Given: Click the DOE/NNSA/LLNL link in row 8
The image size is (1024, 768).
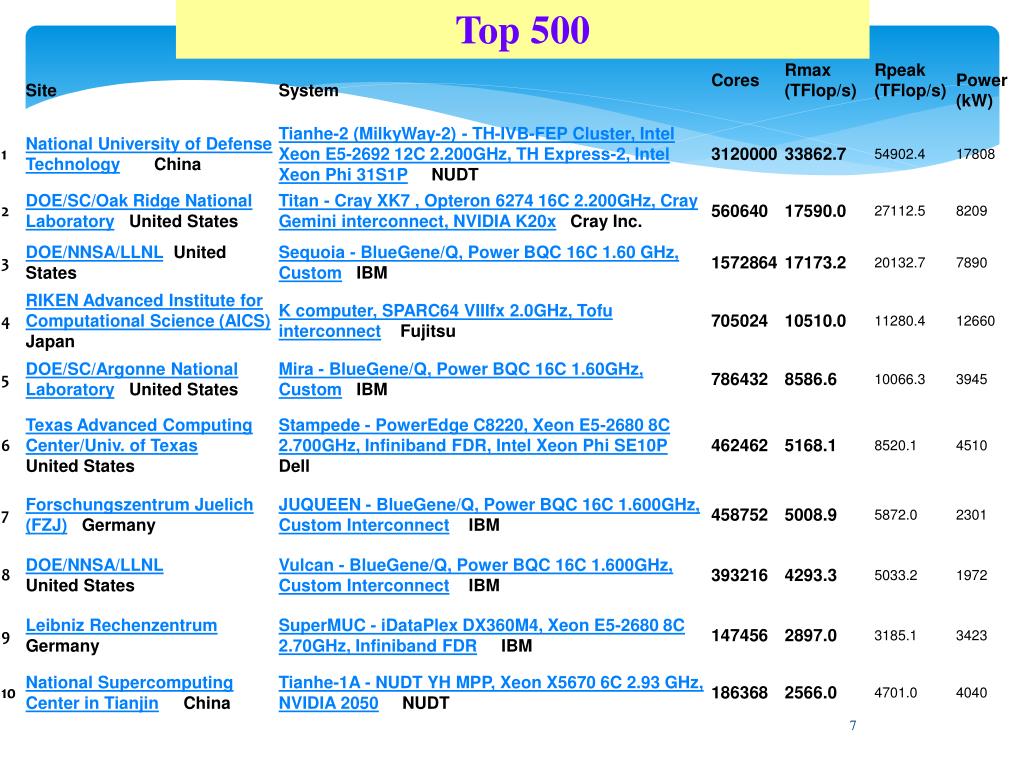Looking at the screenshot, I should tap(94, 566).
